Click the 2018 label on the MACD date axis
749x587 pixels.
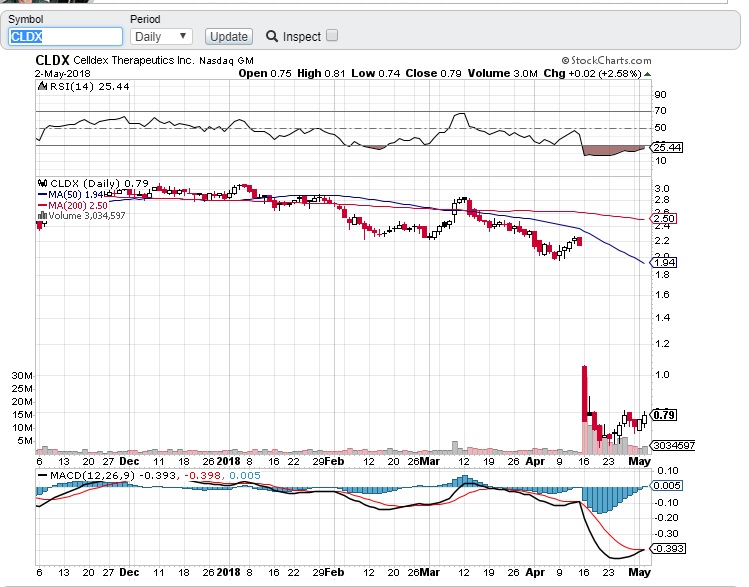tap(228, 572)
